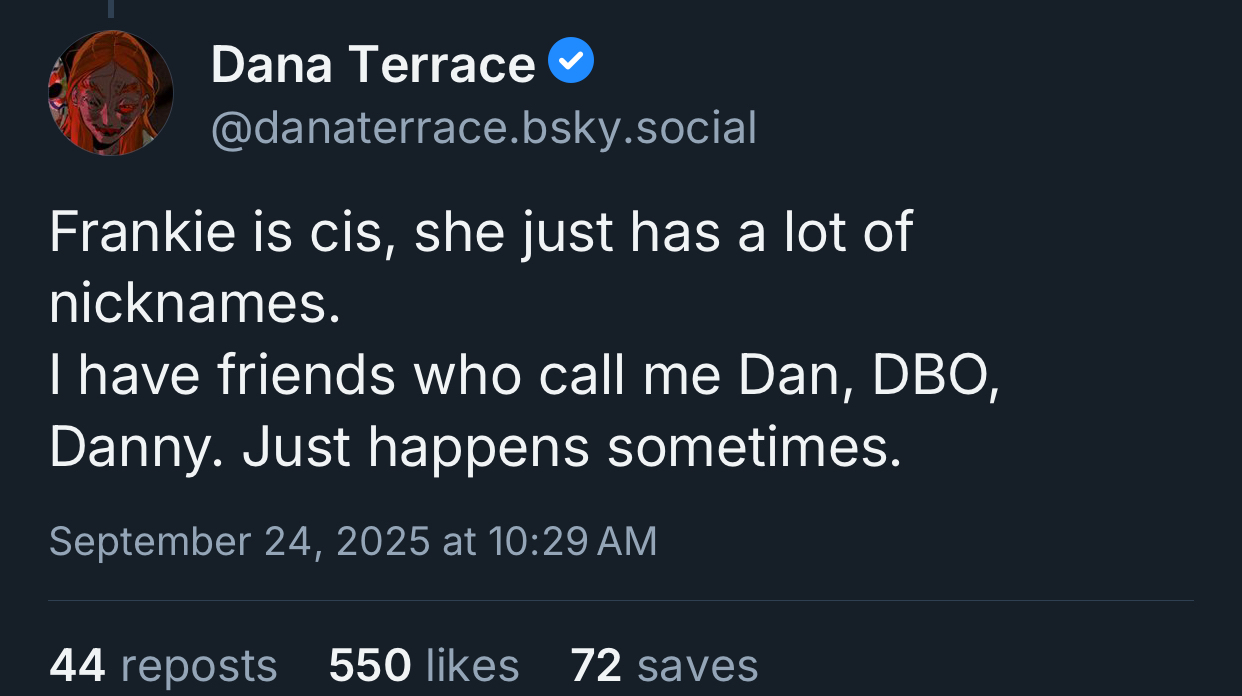The height and width of the screenshot is (696, 1242).
Task: Click the number 550 beside likes
Action: pos(369,665)
